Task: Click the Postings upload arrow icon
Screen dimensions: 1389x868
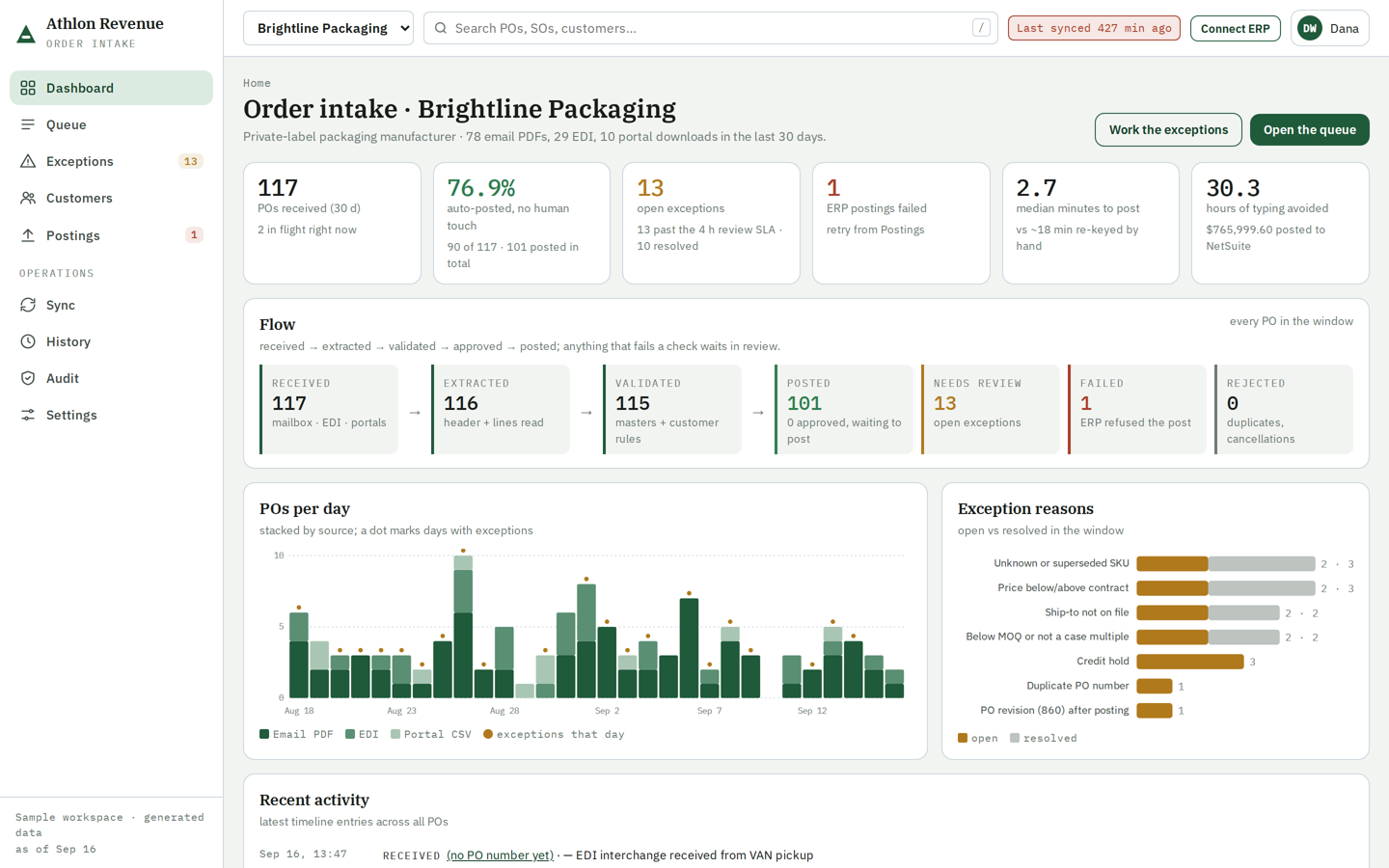Action: click(28, 235)
